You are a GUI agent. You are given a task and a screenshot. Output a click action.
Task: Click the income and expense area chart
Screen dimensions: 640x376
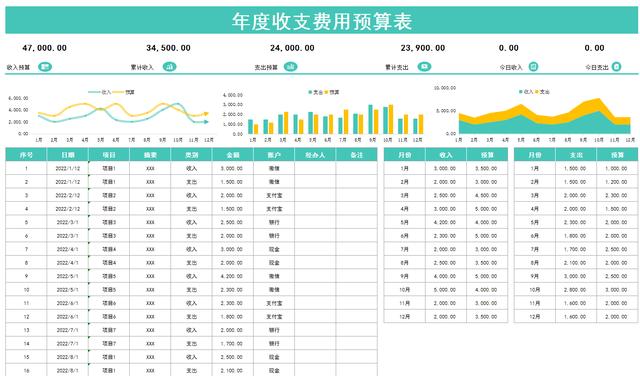[x=535, y=113]
